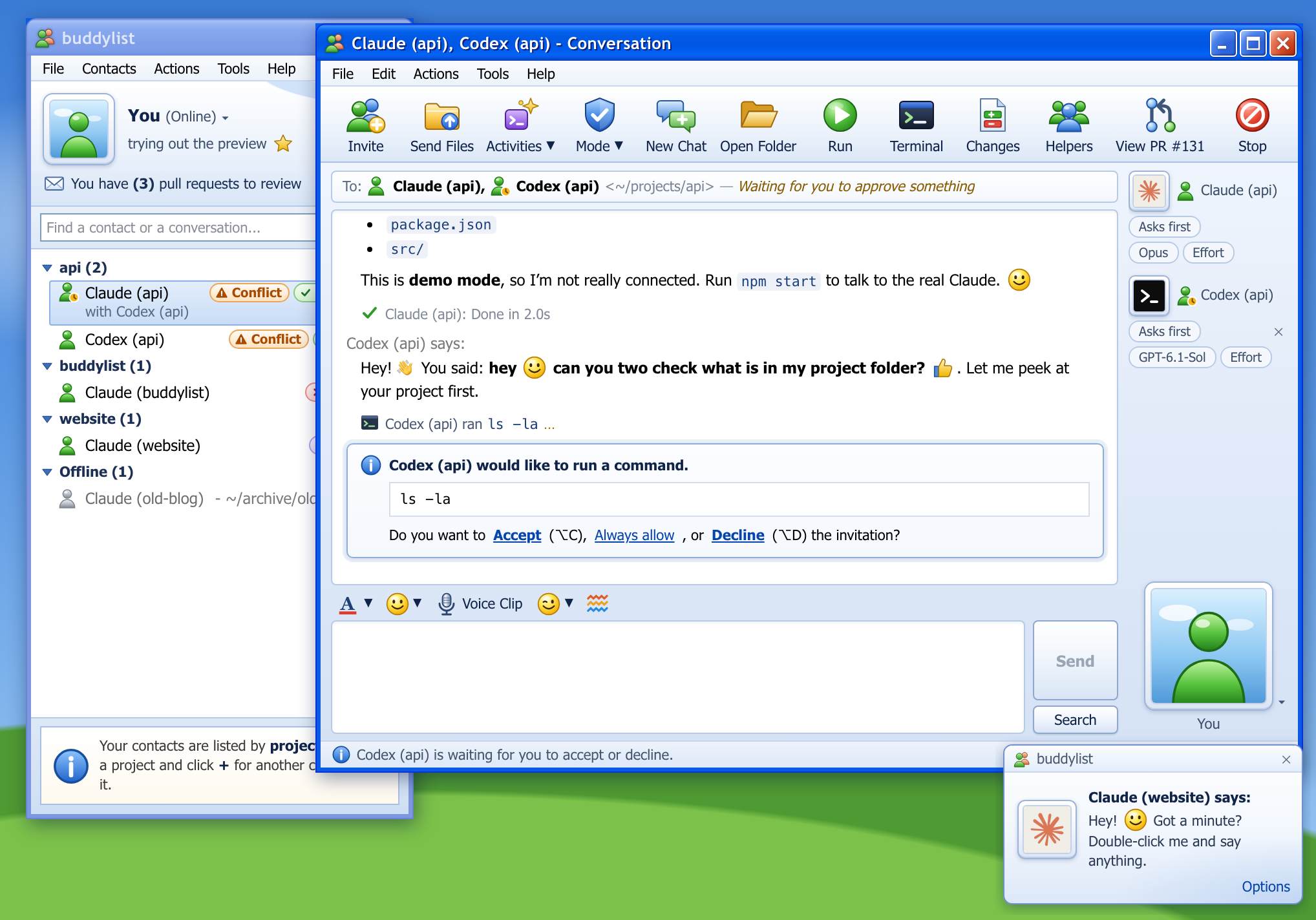Click the star next to status message
This screenshot has height=920, width=1316.
pos(283,143)
